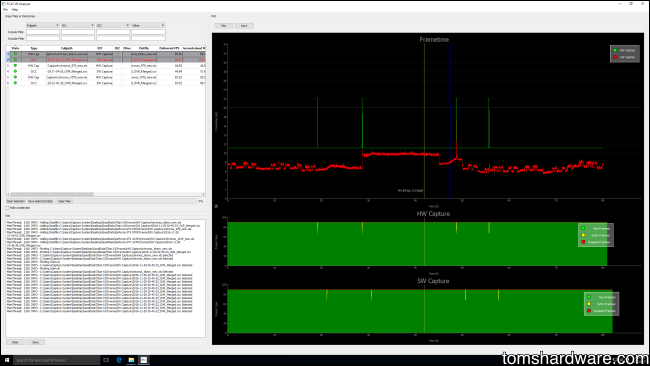Sort by the Delivered FPS column header
Image resolution: width=650 pixels, height=366 pixels.
click(169, 48)
